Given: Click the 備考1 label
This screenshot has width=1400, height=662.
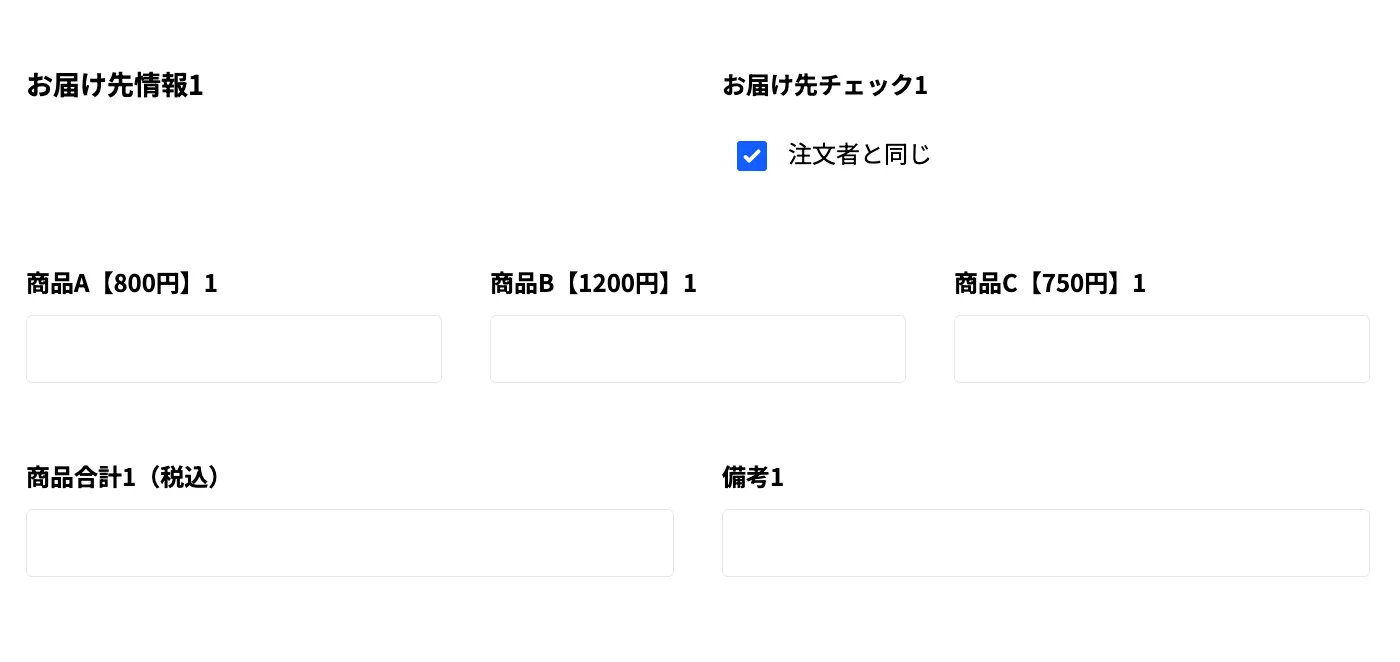Looking at the screenshot, I should [753, 478].
